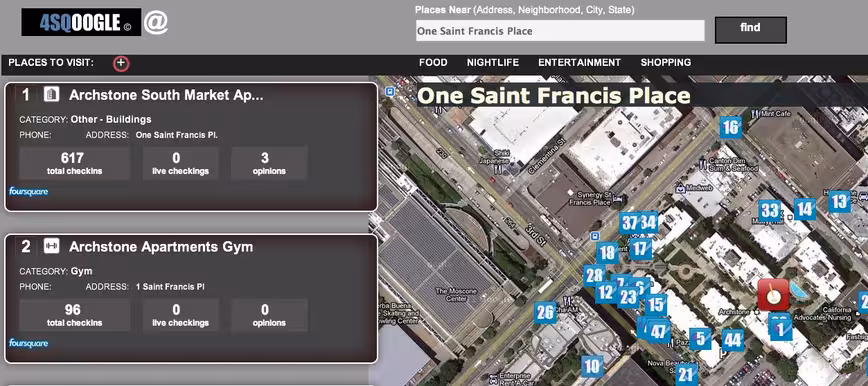Select map marker 28
This screenshot has width=868, height=386.
(594, 275)
